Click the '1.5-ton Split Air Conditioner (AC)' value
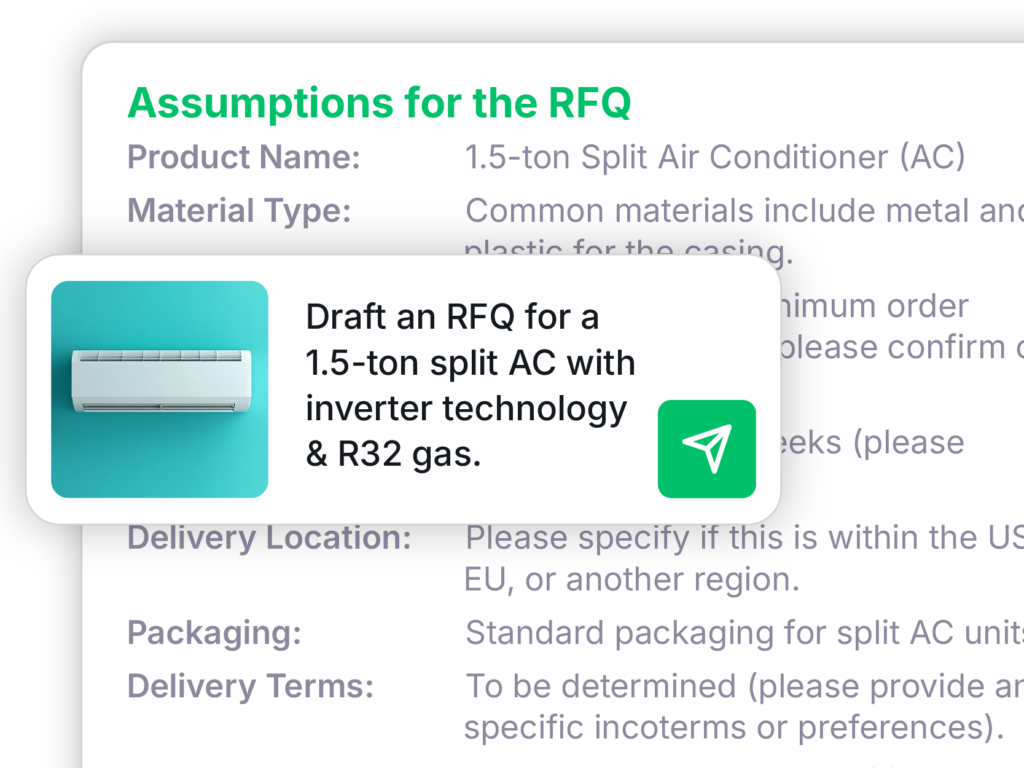Image resolution: width=1024 pixels, height=768 pixels. 715,157
